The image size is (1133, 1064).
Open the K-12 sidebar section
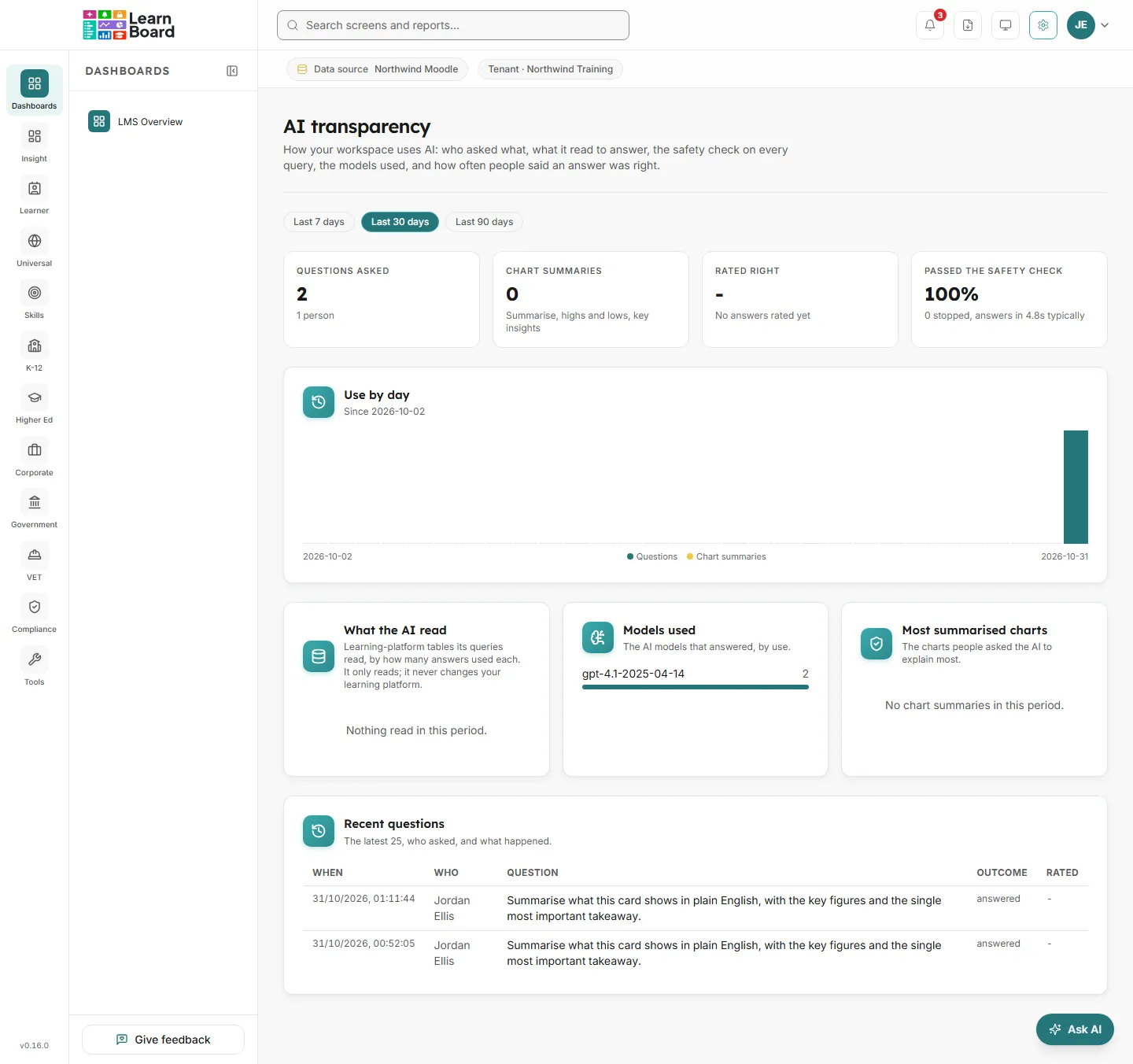(x=35, y=353)
